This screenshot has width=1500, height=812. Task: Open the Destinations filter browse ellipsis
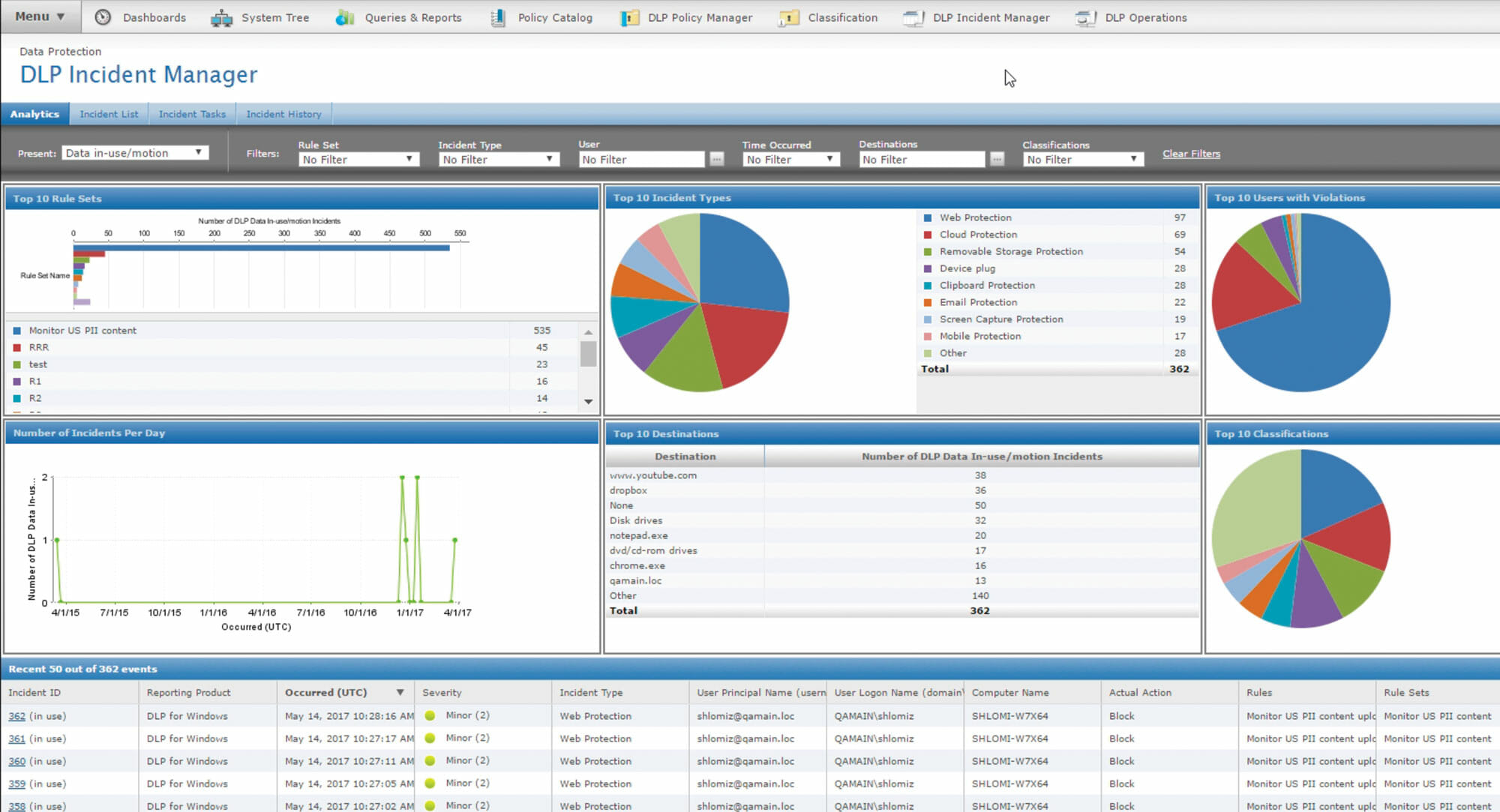tap(997, 158)
